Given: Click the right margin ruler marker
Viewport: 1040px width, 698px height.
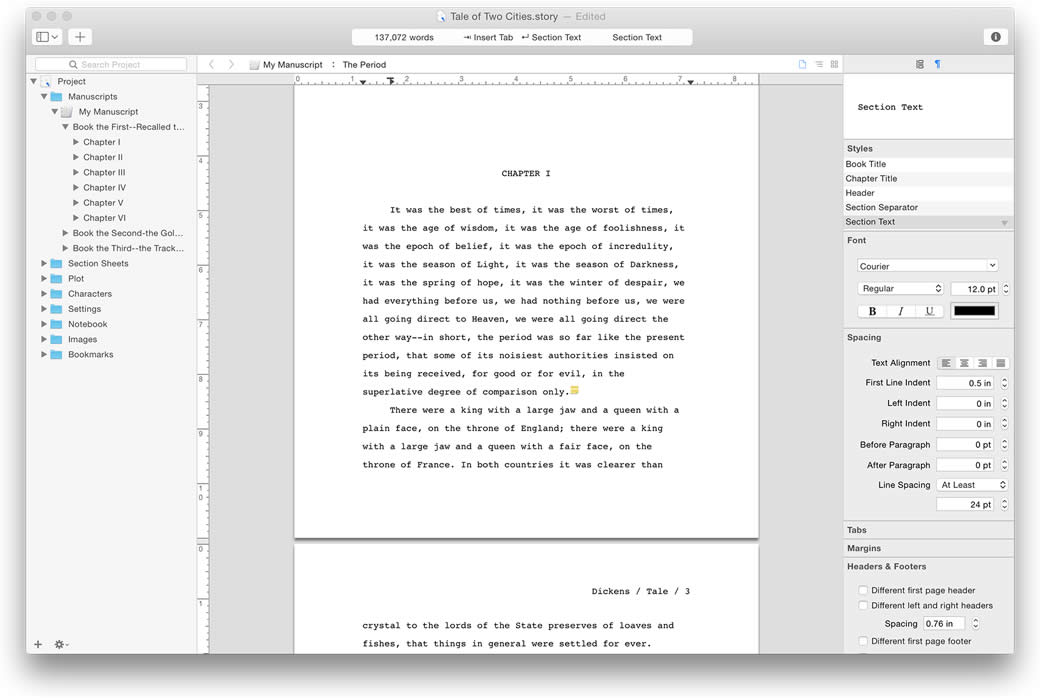Looking at the screenshot, I should click(x=690, y=82).
